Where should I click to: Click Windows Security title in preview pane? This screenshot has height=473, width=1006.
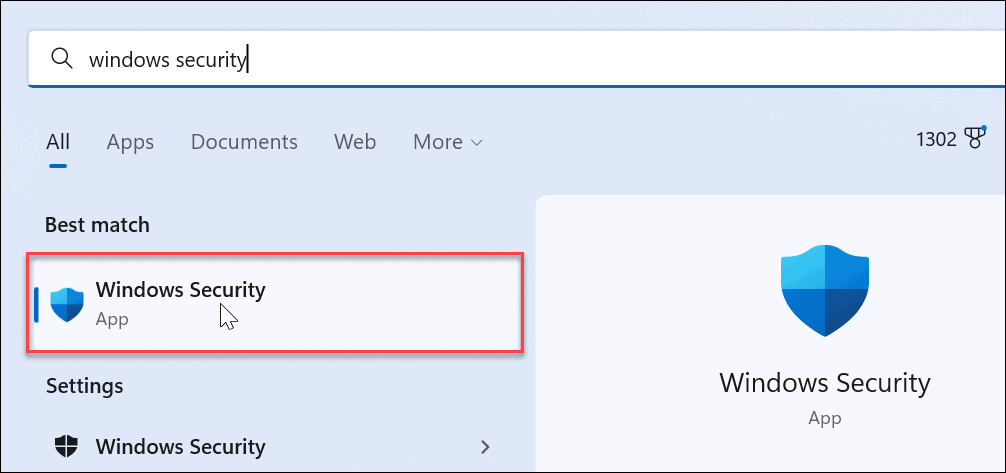point(824,382)
